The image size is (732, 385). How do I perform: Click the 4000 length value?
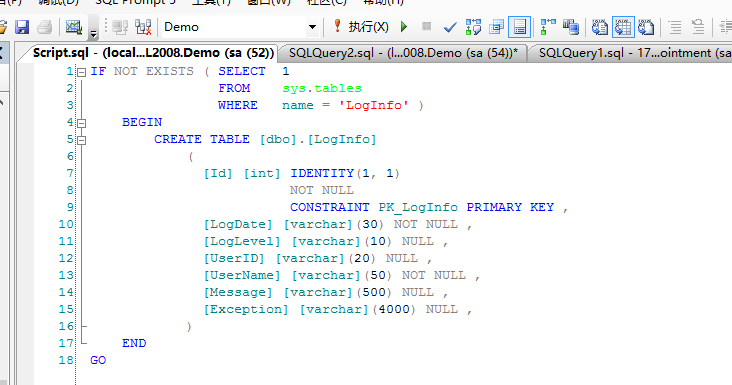[x=394, y=309]
